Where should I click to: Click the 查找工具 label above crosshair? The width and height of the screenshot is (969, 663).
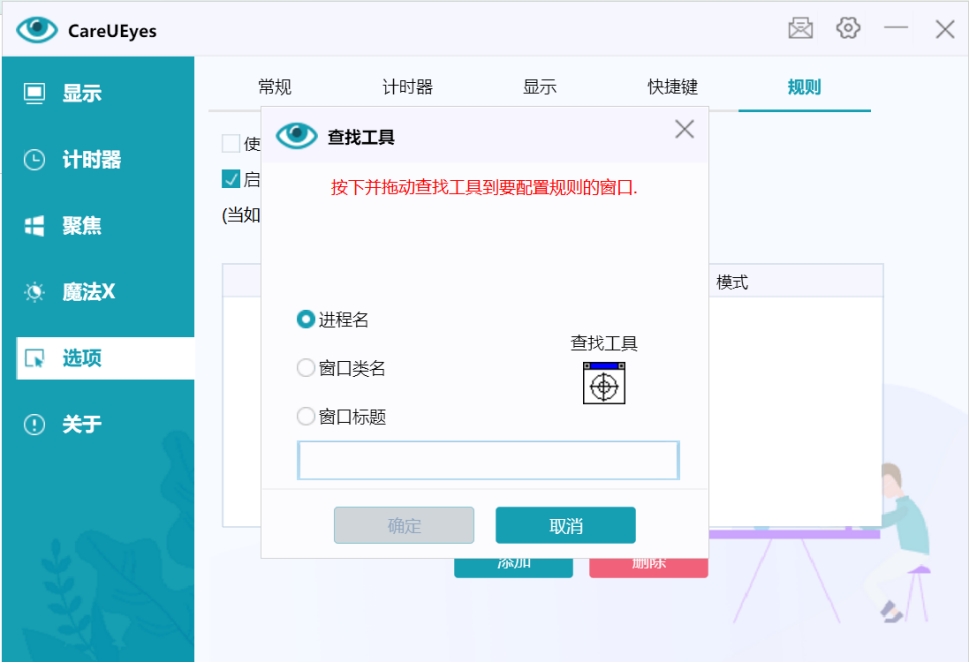click(x=604, y=343)
